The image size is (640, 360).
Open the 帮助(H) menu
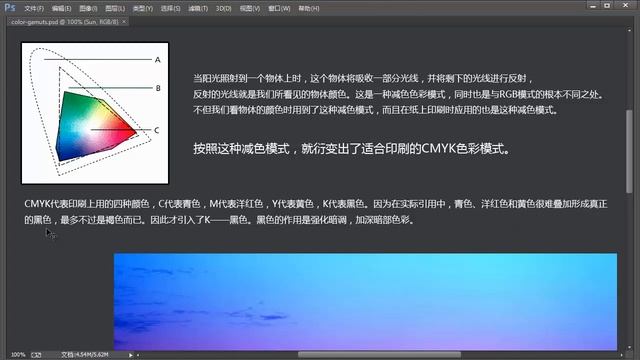tap(309, 8)
